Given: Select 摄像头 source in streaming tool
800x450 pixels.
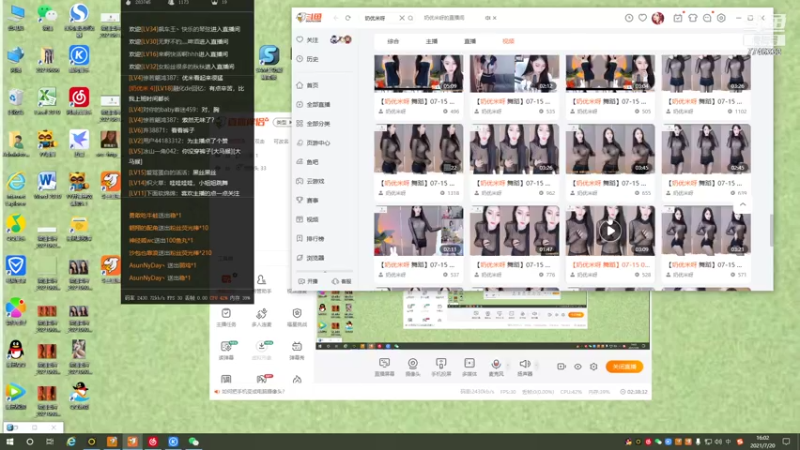Looking at the screenshot, I should 412,367.
